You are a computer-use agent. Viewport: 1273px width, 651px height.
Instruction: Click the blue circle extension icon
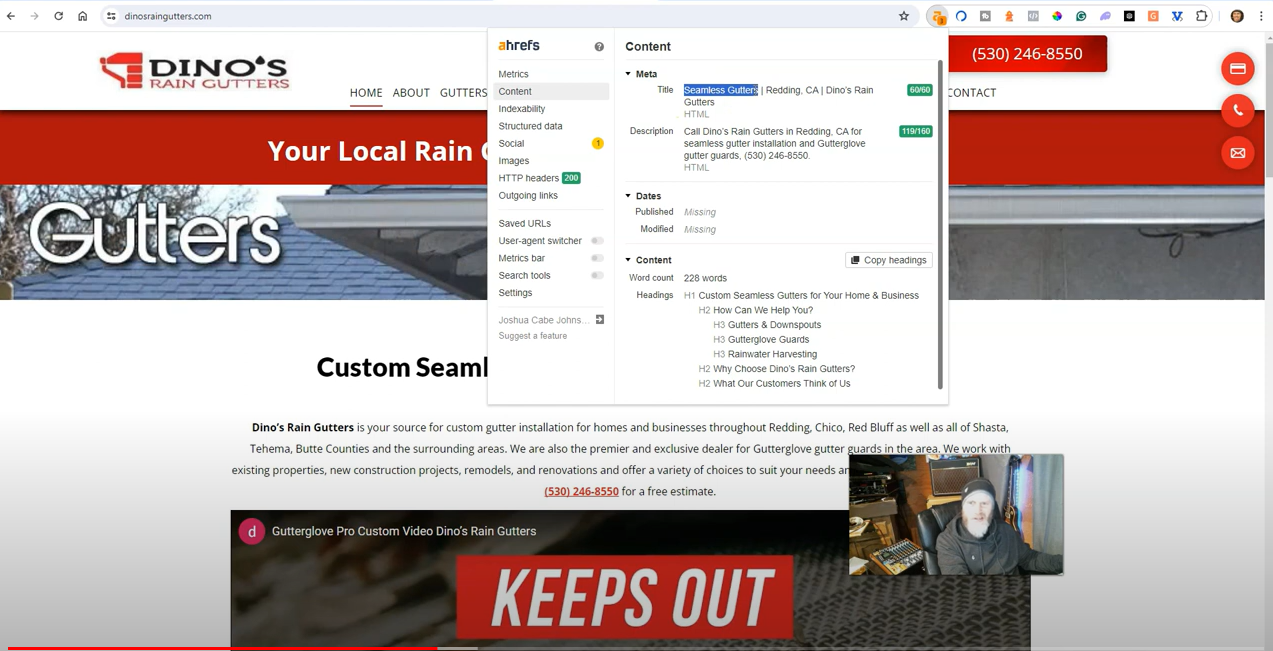(961, 16)
